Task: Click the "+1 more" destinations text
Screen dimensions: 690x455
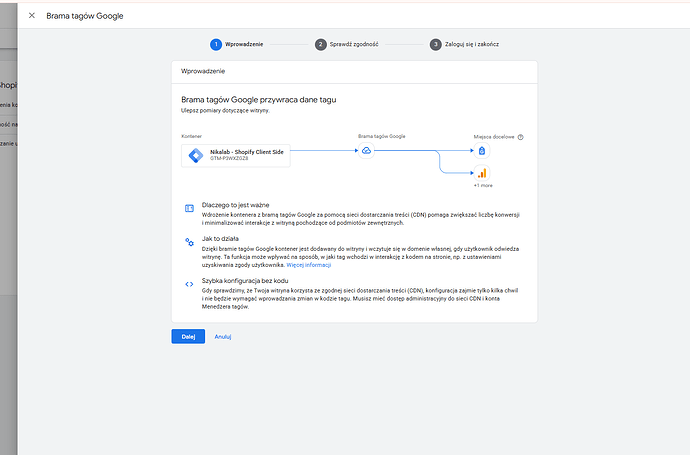Action: [483, 186]
